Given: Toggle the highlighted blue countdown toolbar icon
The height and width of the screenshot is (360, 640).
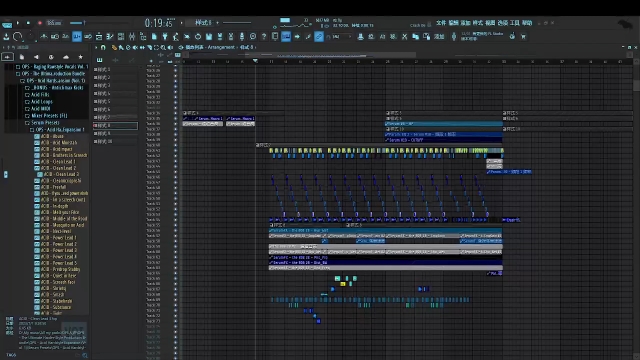Looking at the screenshot, I should click(77, 37).
